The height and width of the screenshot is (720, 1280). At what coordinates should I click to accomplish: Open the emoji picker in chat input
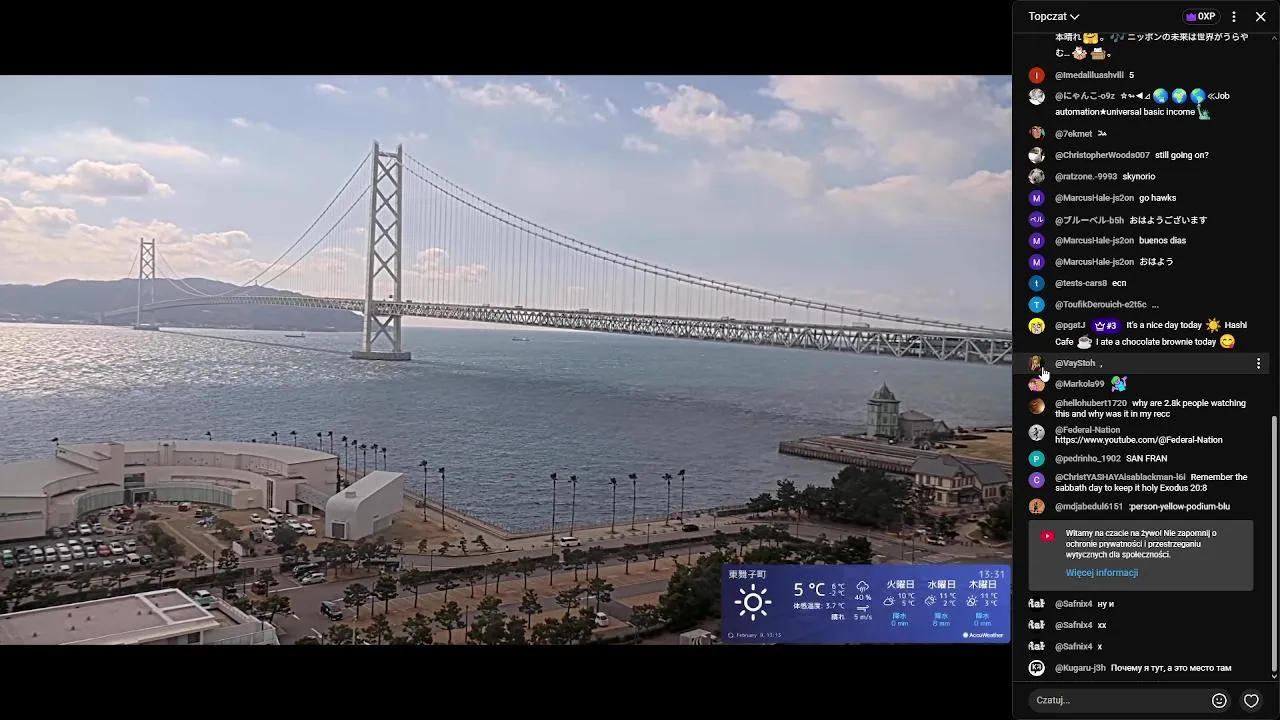1219,701
